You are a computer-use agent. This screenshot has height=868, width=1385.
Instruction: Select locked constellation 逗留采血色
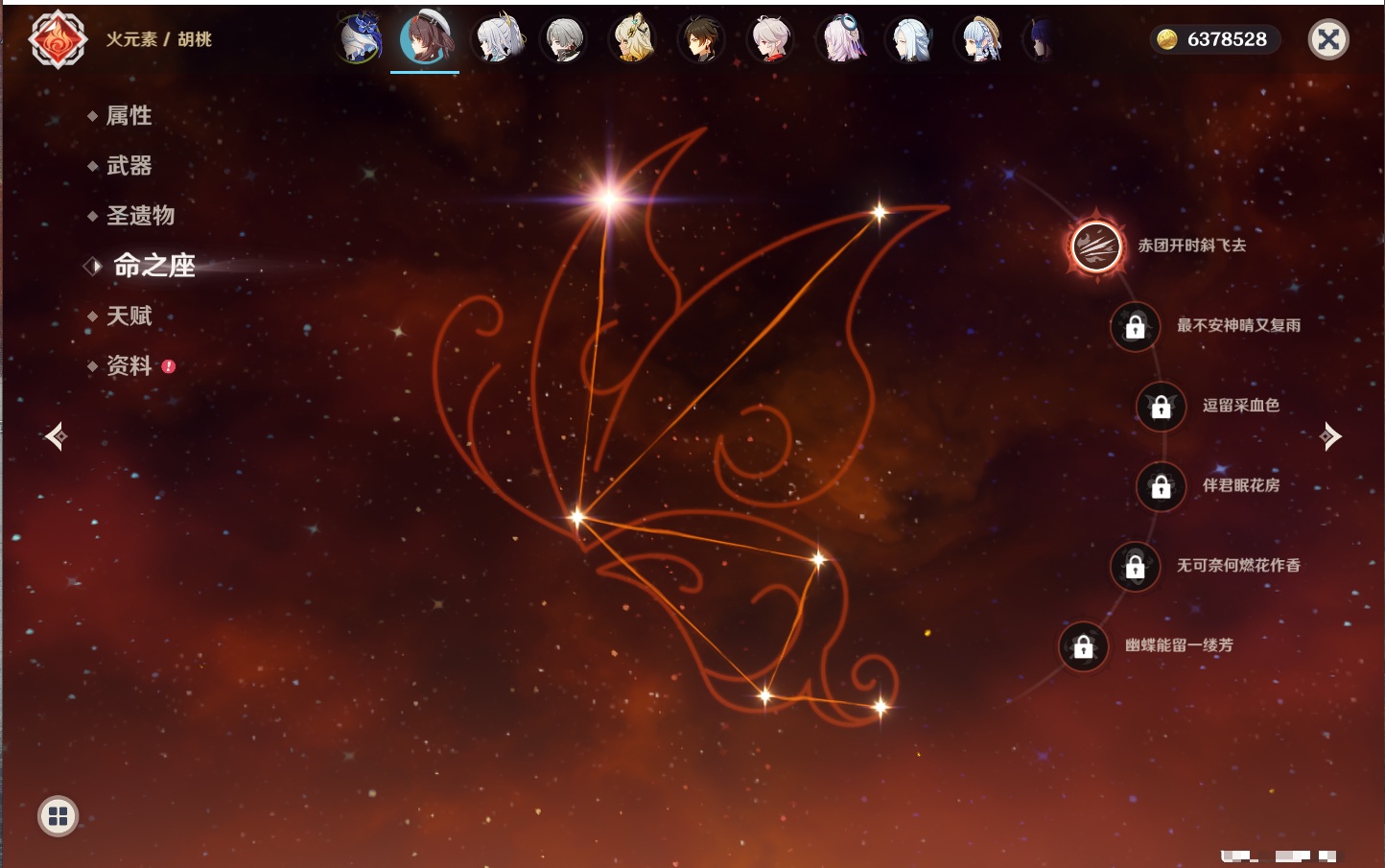1161,407
